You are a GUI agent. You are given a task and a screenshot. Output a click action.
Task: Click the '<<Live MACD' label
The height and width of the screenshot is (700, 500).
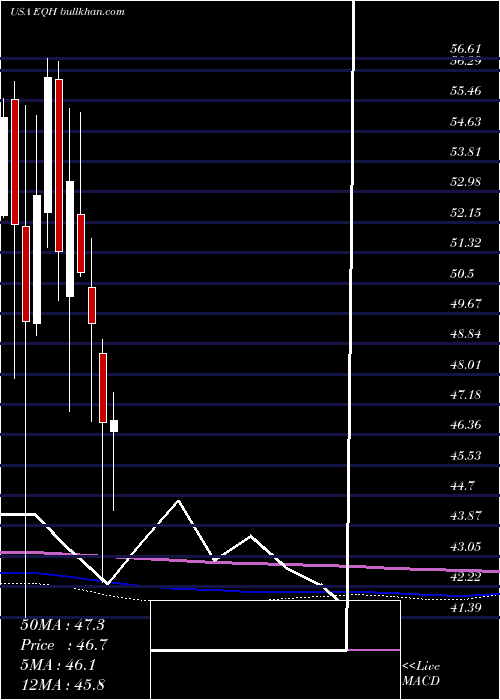pyautogui.click(x=421, y=673)
